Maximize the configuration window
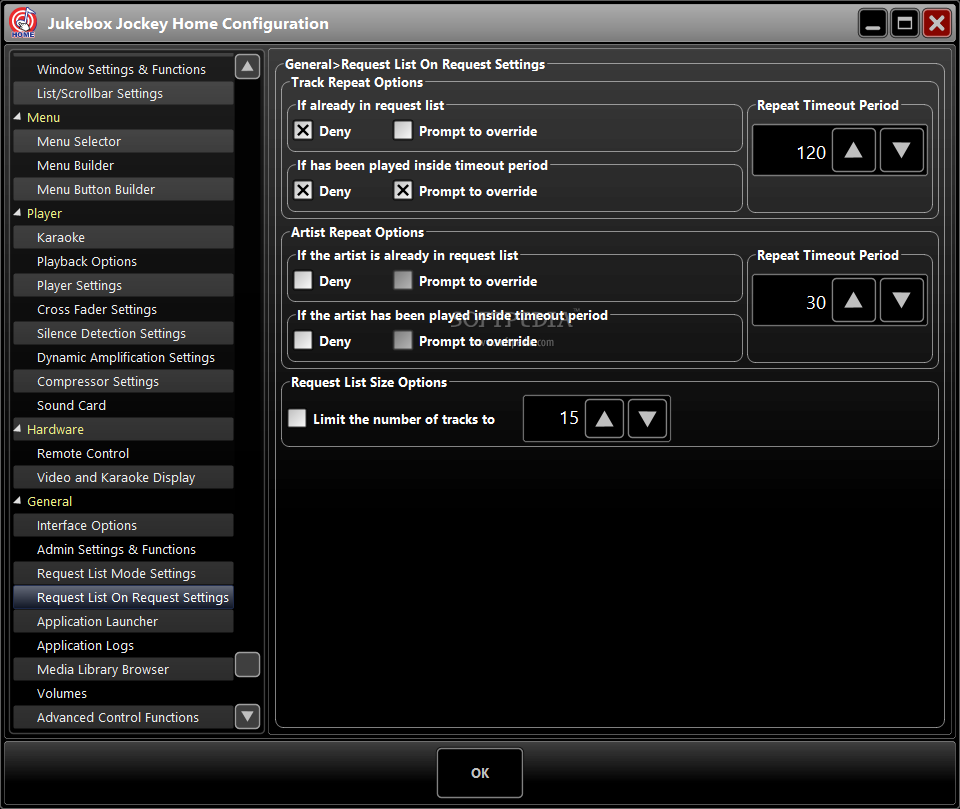This screenshot has width=960, height=809. [905, 23]
